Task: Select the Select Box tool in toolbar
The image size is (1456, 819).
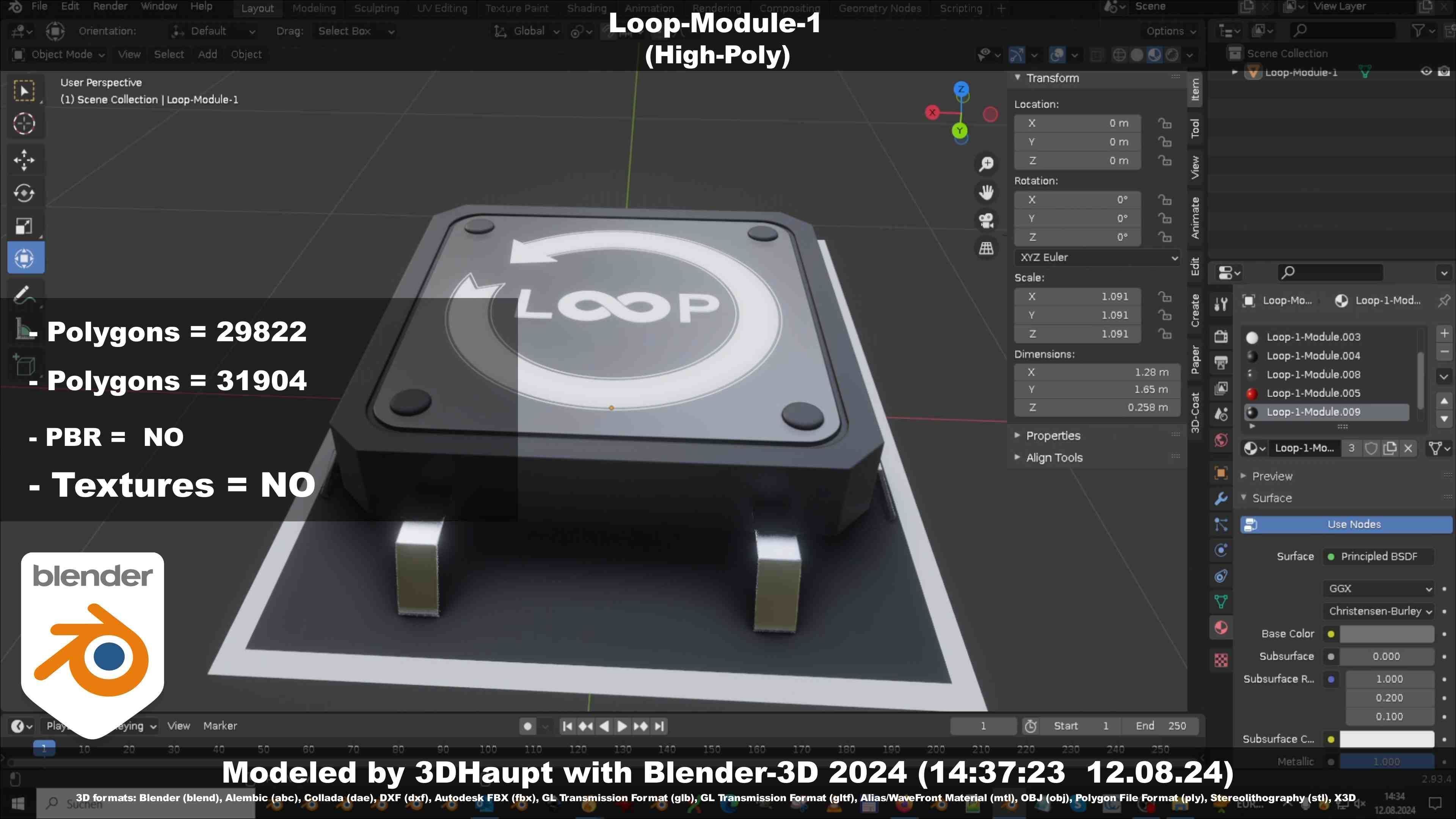Action: [24, 91]
